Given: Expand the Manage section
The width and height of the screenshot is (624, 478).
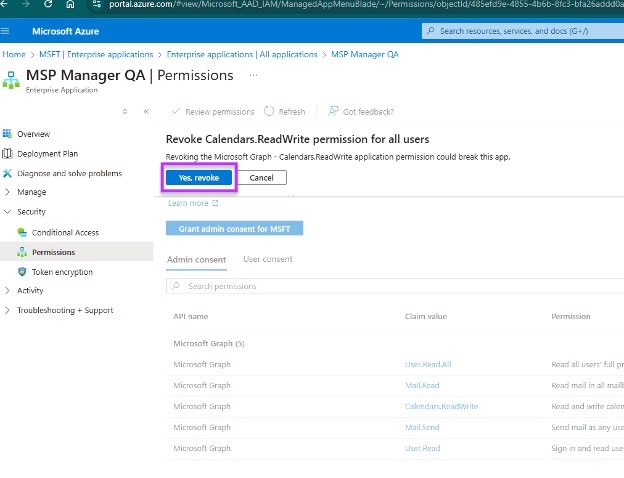Looking at the screenshot, I should pyautogui.click(x=32, y=192).
